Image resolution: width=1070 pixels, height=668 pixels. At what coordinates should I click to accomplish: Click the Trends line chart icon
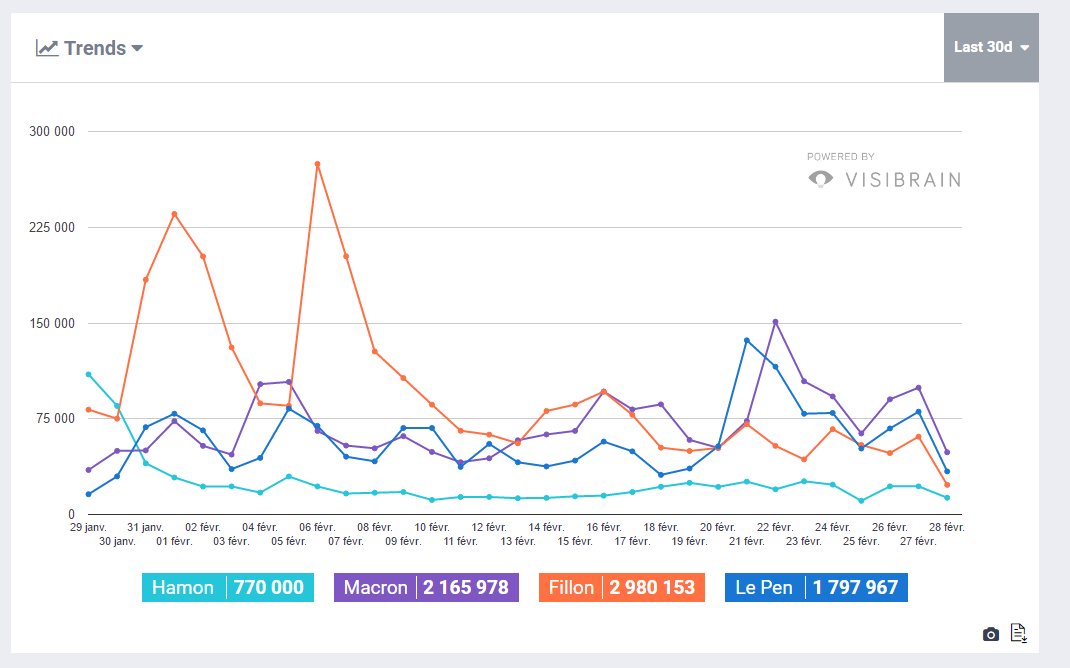[x=47, y=48]
